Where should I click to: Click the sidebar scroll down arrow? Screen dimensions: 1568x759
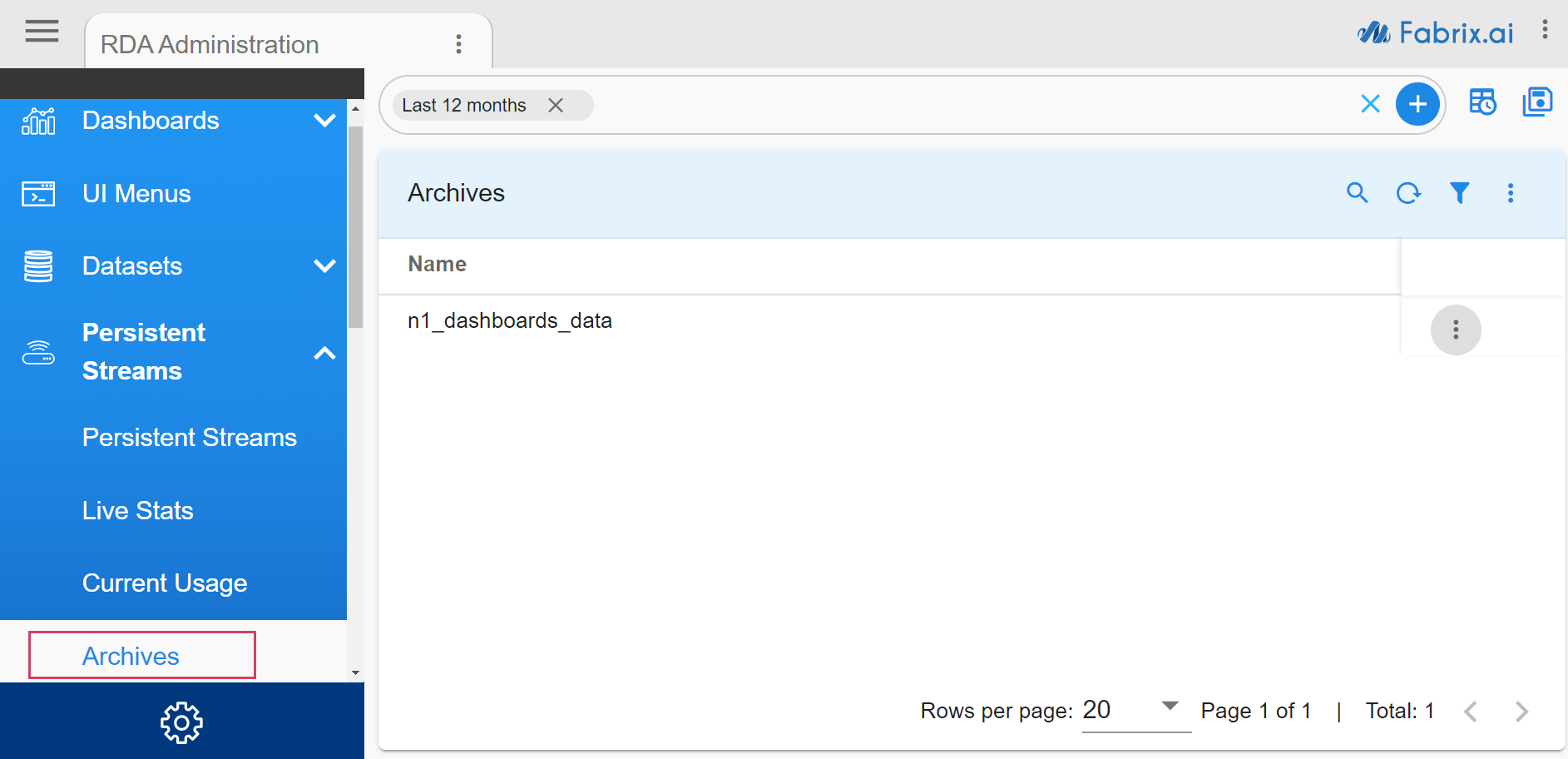pyautogui.click(x=356, y=672)
